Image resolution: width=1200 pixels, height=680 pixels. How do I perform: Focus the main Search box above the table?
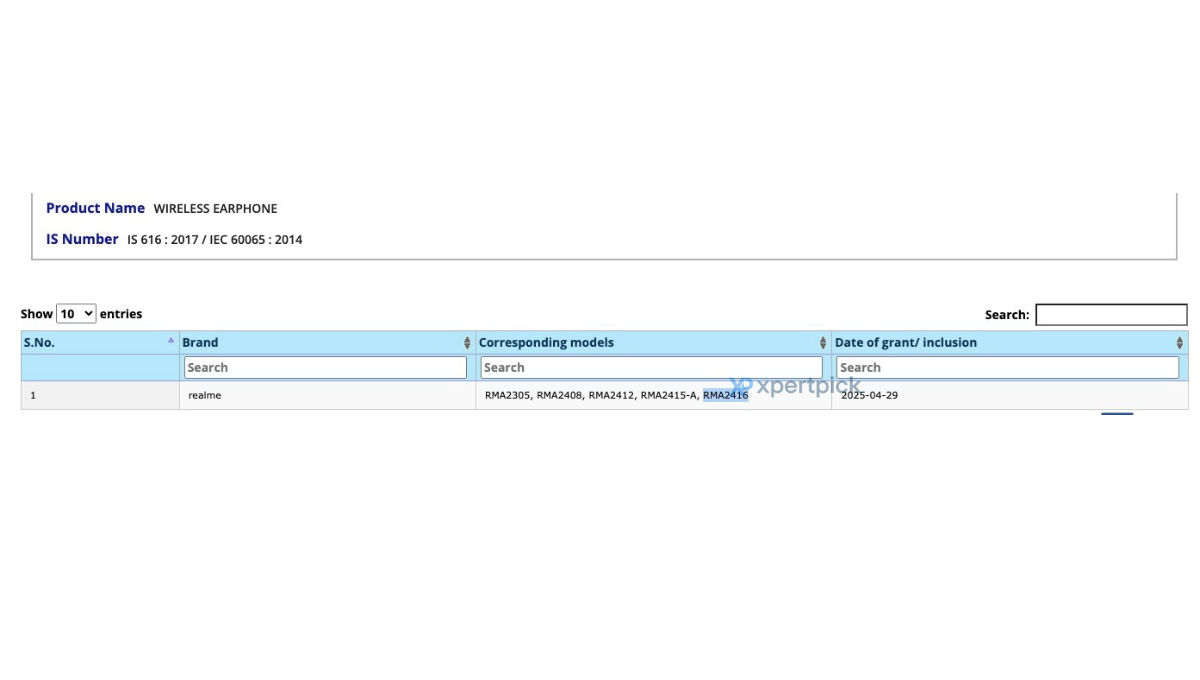1111,315
